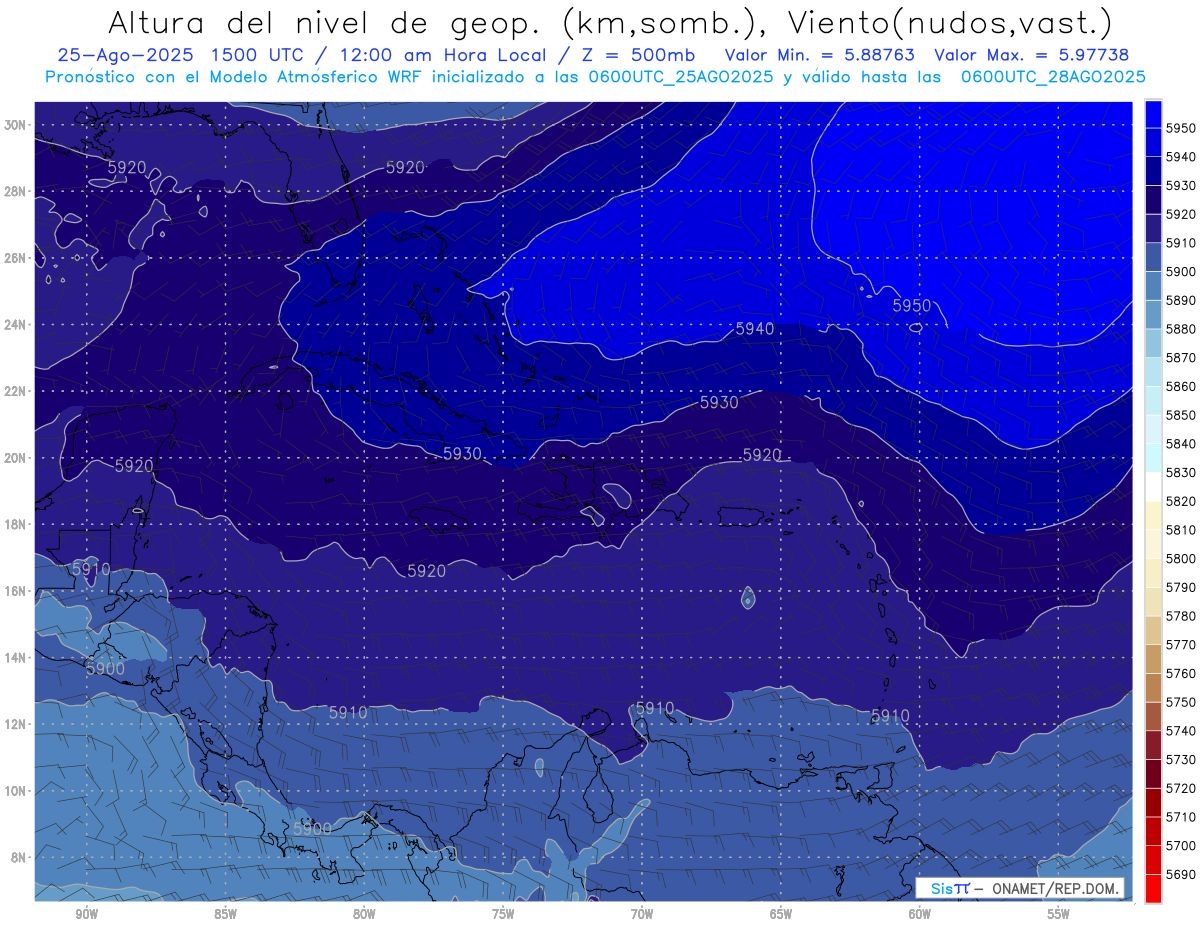Click the 70W longitude axis label
The height and width of the screenshot is (927, 1200).
coord(642,914)
